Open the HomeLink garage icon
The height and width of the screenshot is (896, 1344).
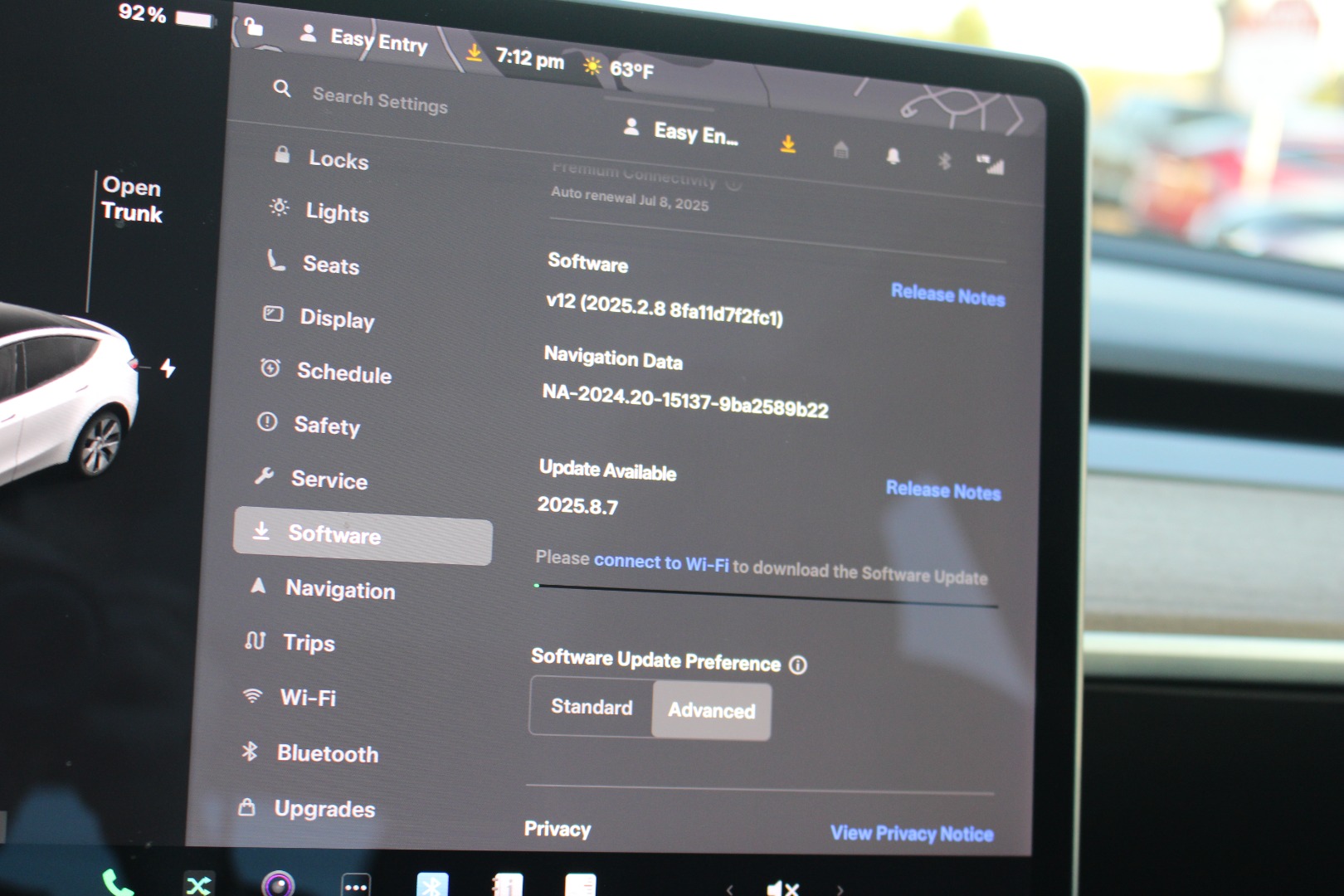point(840,150)
